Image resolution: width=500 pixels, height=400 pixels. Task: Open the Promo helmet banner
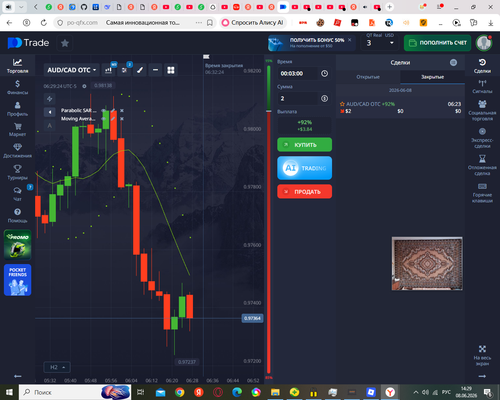pyautogui.click(x=18, y=245)
